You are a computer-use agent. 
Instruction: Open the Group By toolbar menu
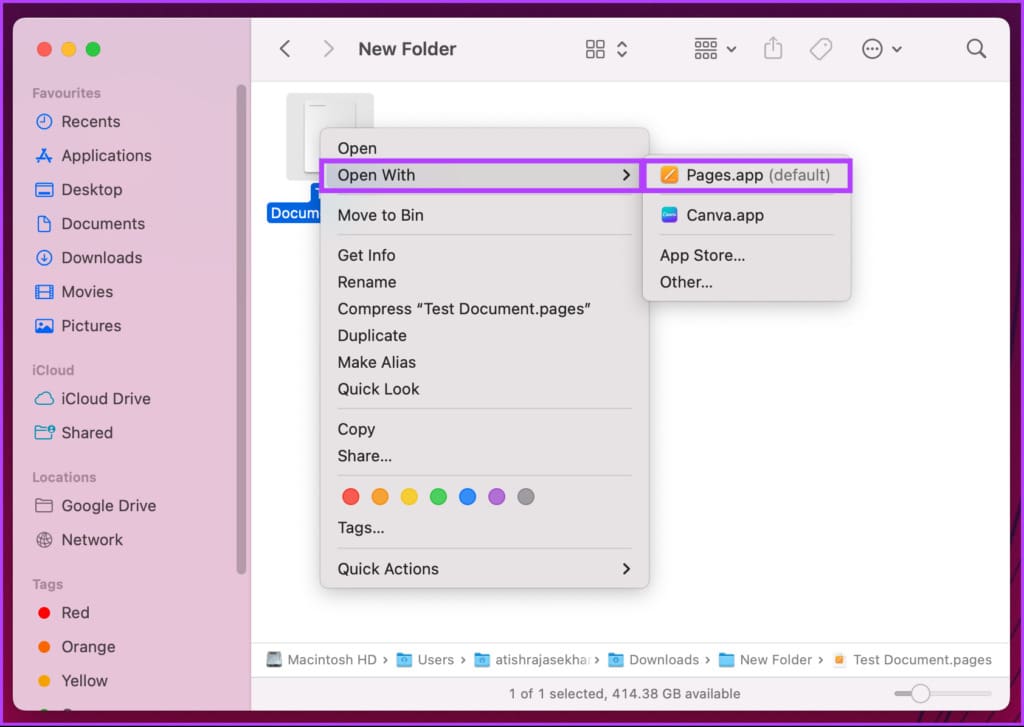(714, 49)
